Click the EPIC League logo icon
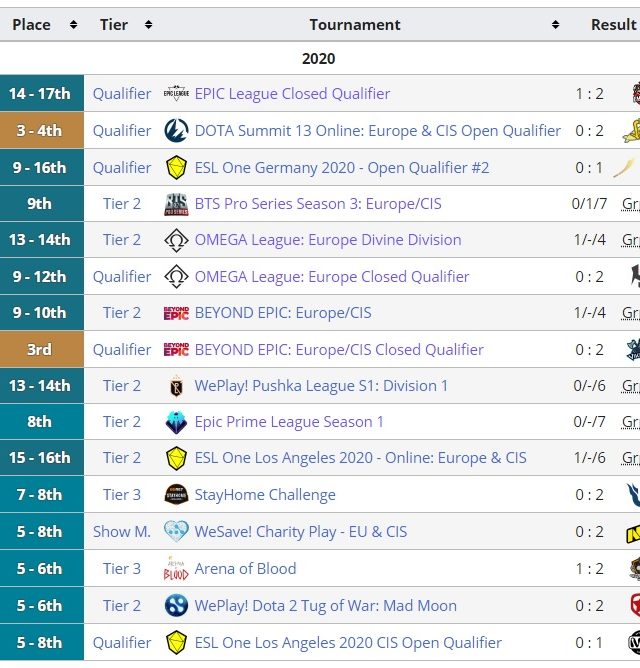 176,94
